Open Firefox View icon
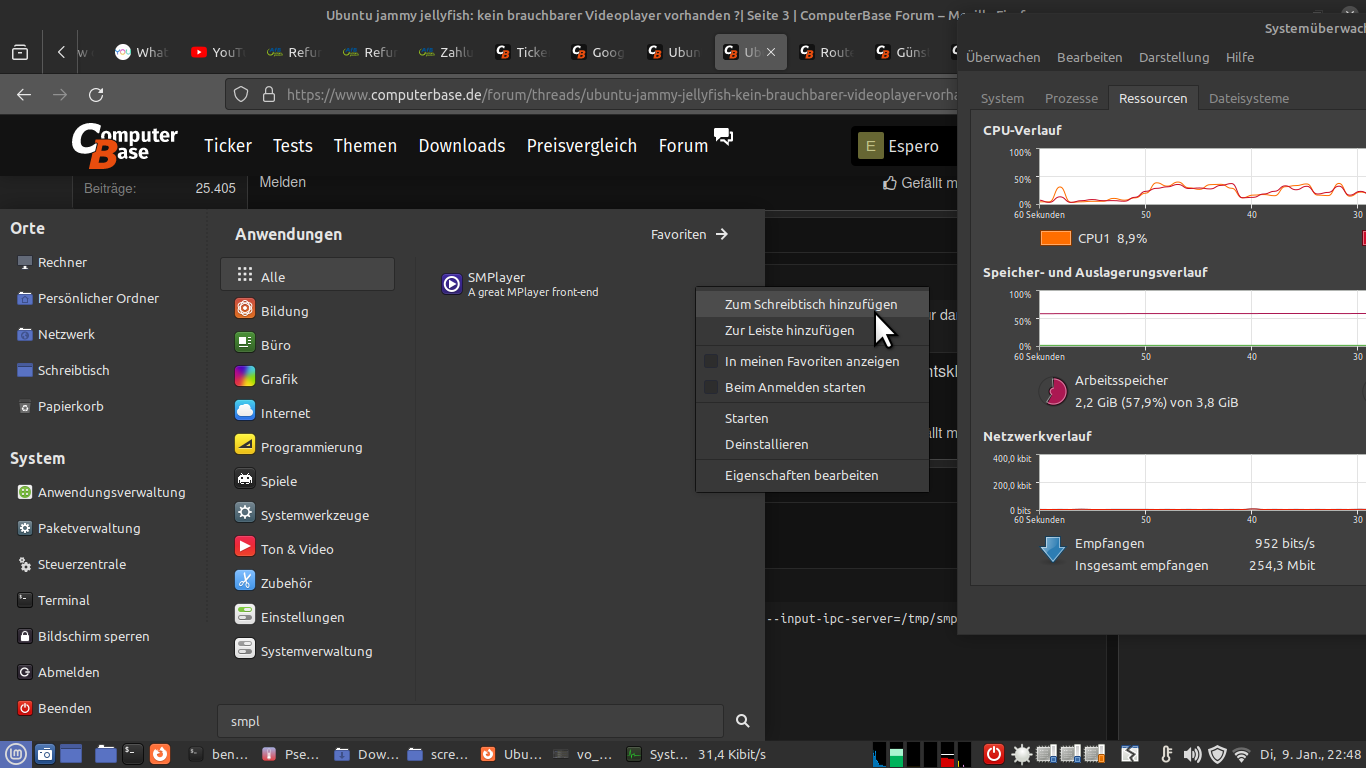This screenshot has height=768, width=1366. pos(20,52)
